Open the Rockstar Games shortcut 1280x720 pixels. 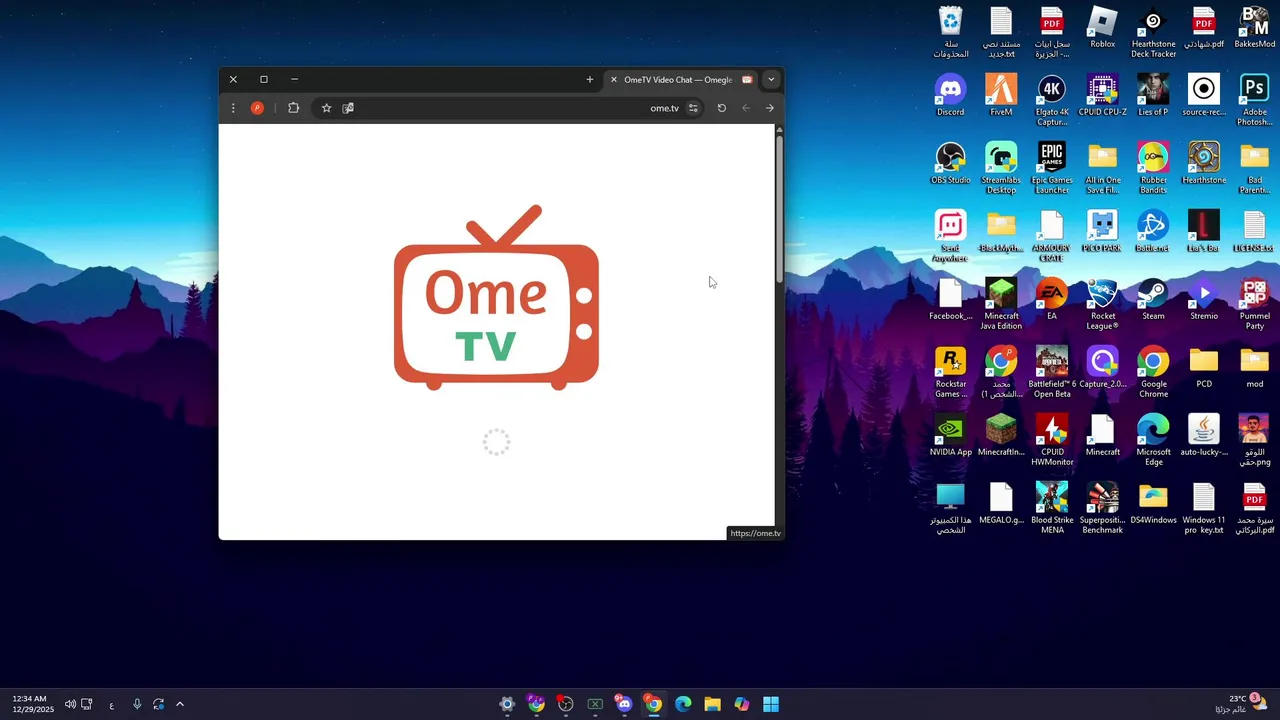tap(950, 372)
